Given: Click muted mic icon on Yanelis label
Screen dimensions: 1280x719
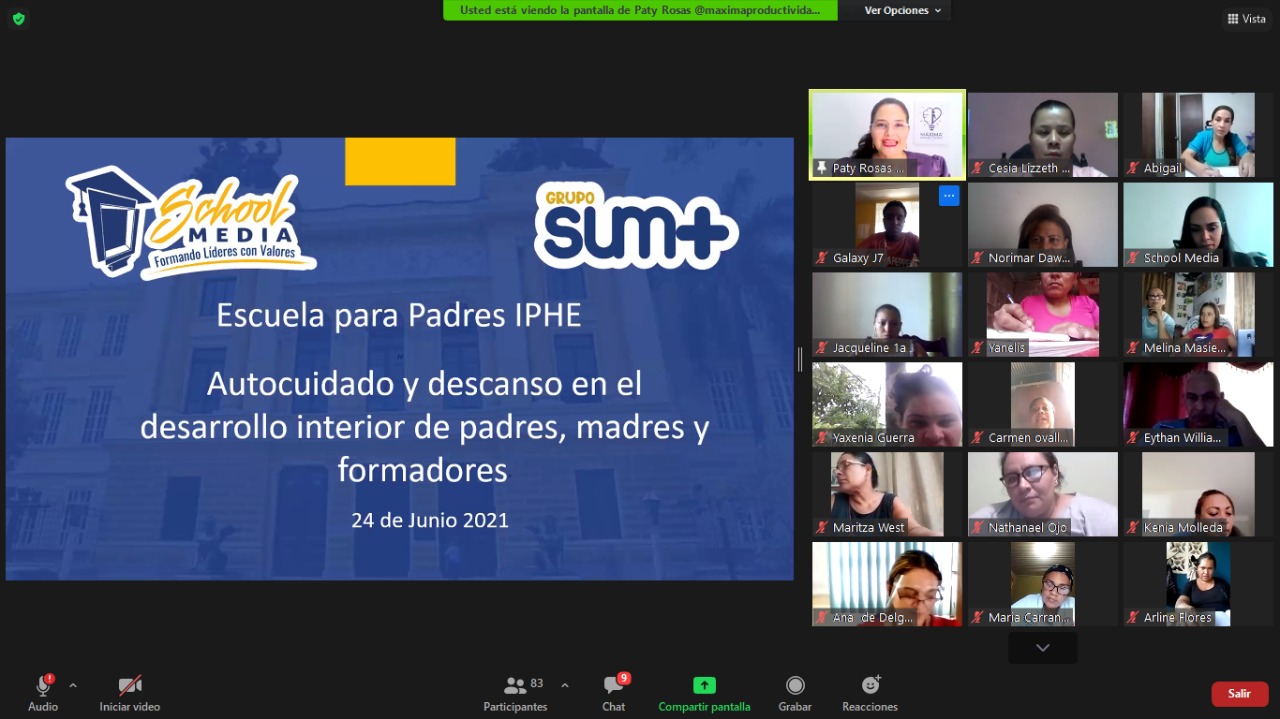Looking at the screenshot, I should [978, 348].
